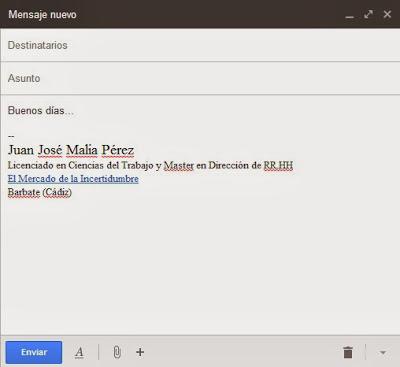
Task: Click the Destinatarios recipients field
Action: pos(200,45)
